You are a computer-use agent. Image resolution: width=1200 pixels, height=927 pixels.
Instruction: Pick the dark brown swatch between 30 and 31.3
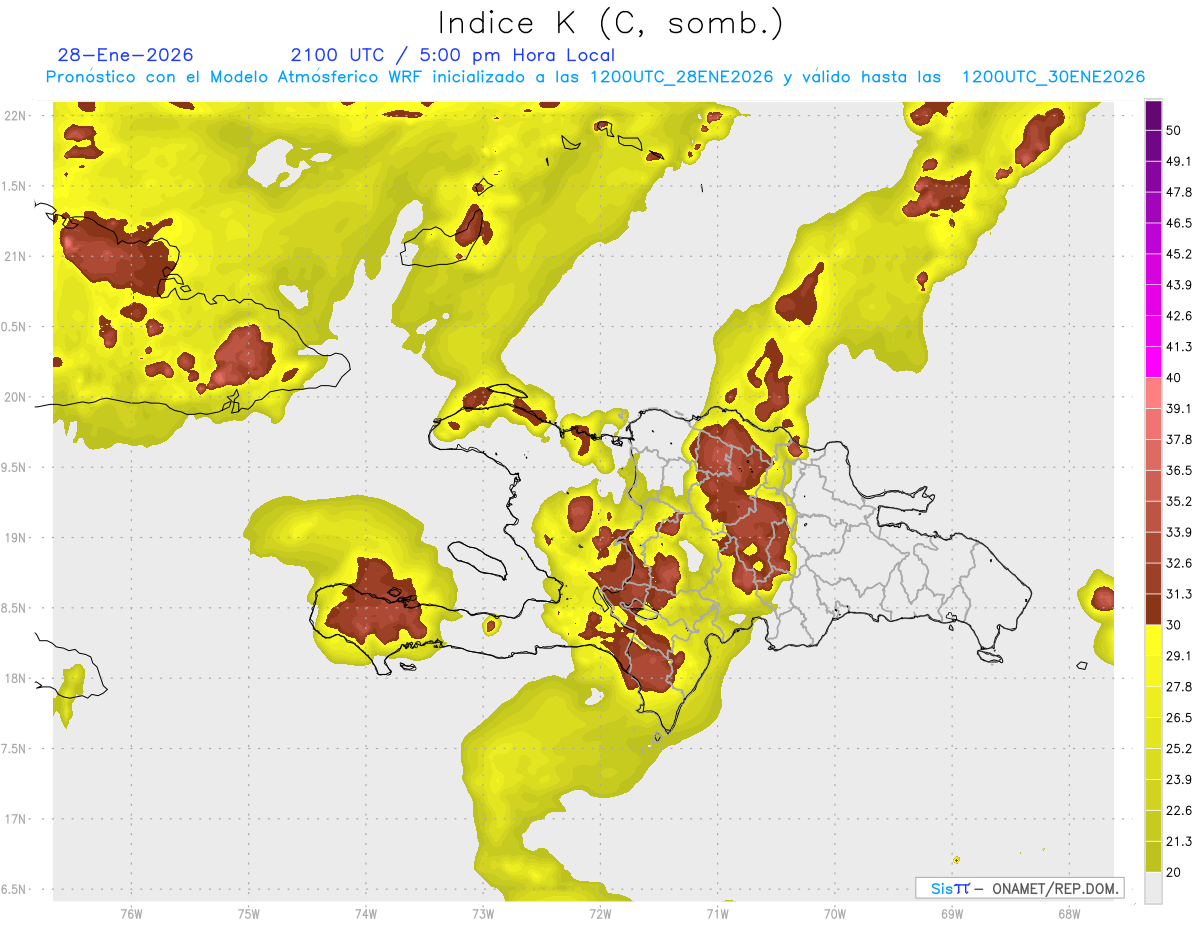click(1153, 609)
